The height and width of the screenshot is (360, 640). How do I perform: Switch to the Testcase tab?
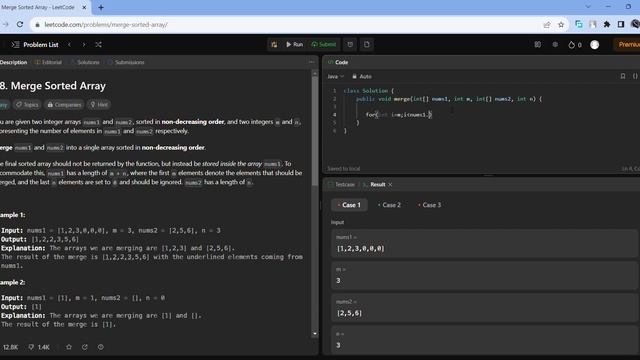coord(341,184)
